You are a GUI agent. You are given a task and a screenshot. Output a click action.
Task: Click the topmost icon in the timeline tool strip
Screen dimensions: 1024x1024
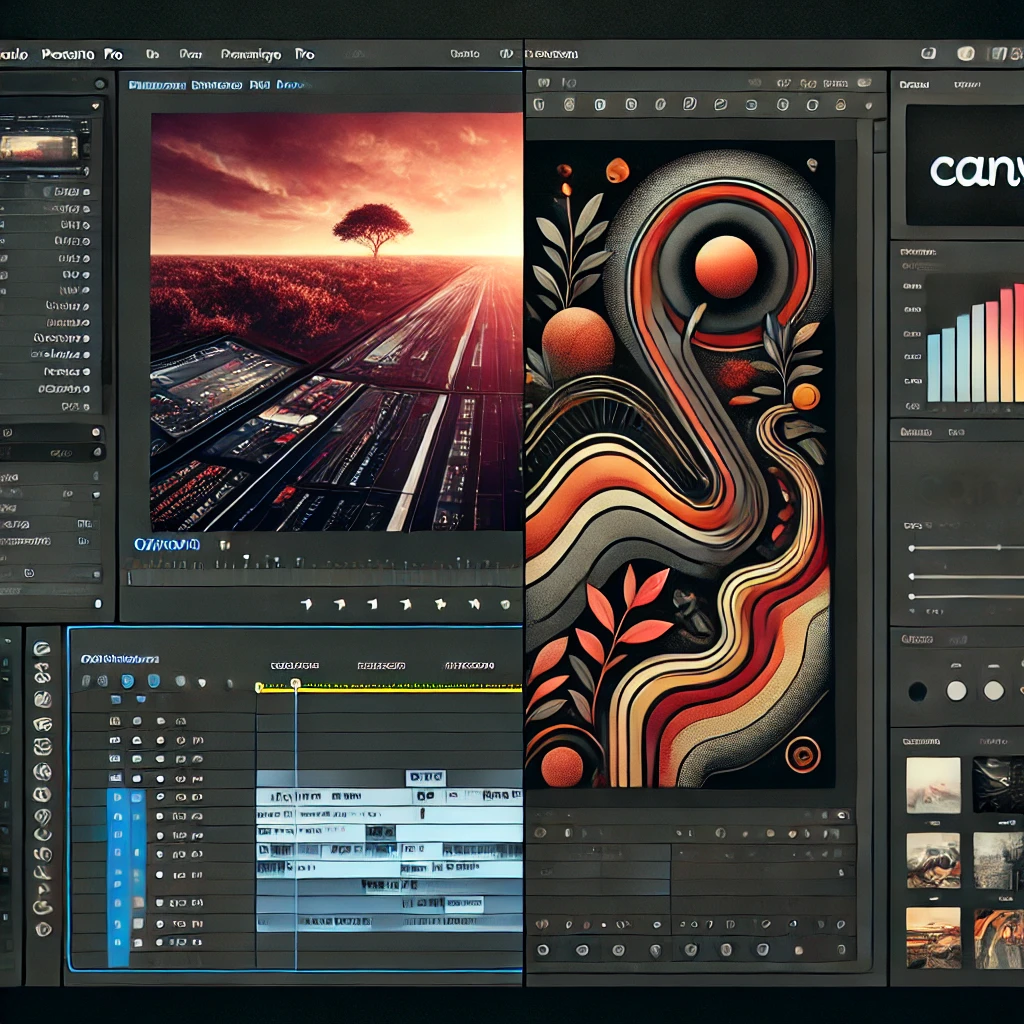[x=42, y=649]
